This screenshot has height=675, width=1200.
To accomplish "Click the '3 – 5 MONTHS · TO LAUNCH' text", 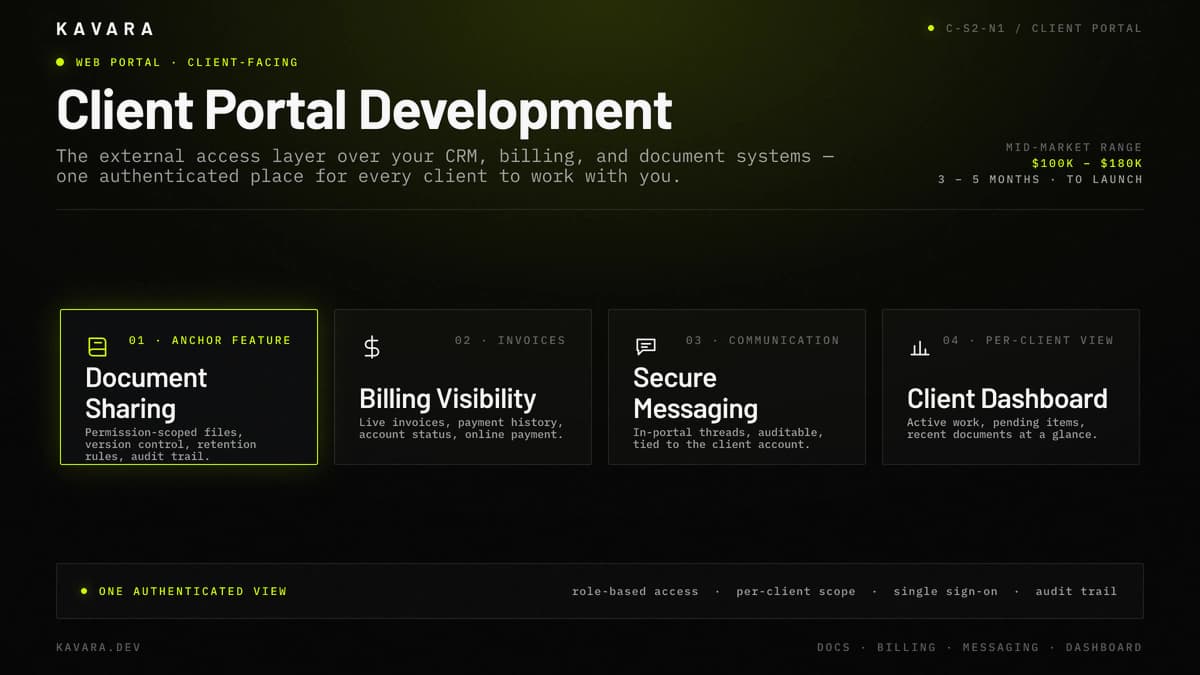I will [1040, 179].
